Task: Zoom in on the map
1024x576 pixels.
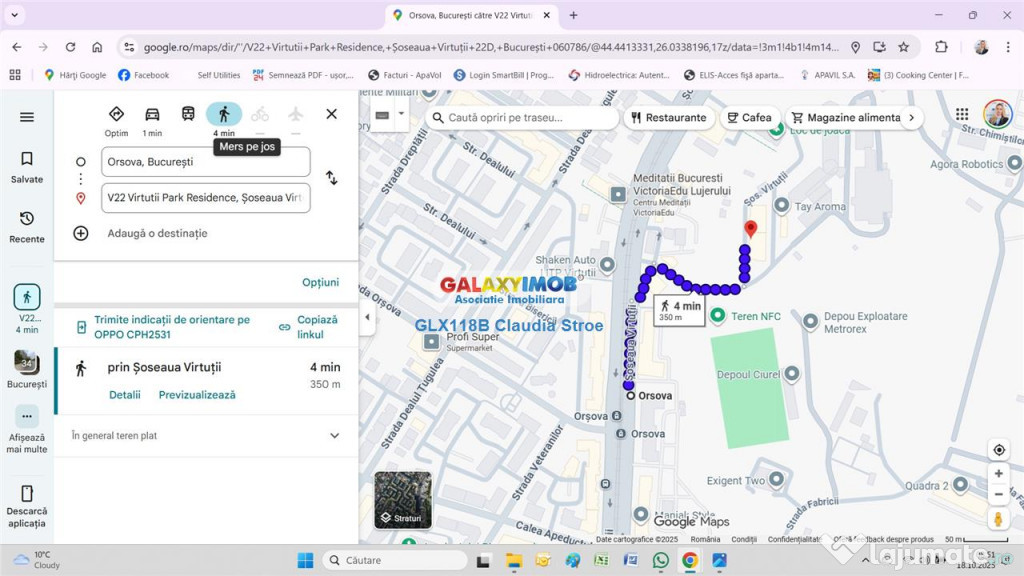Action: tap(998, 473)
